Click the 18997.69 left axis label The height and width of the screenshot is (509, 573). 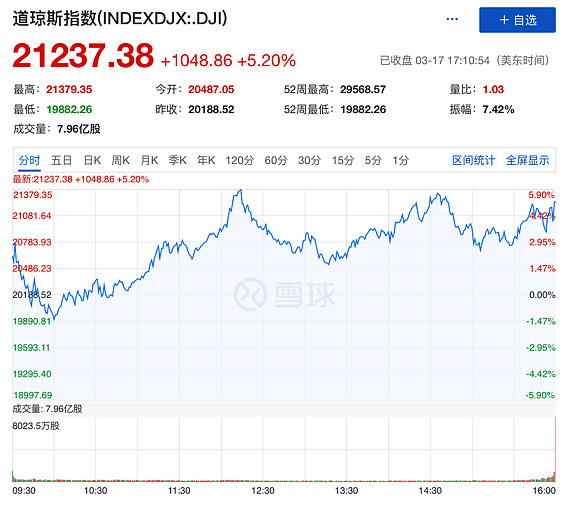(33, 395)
